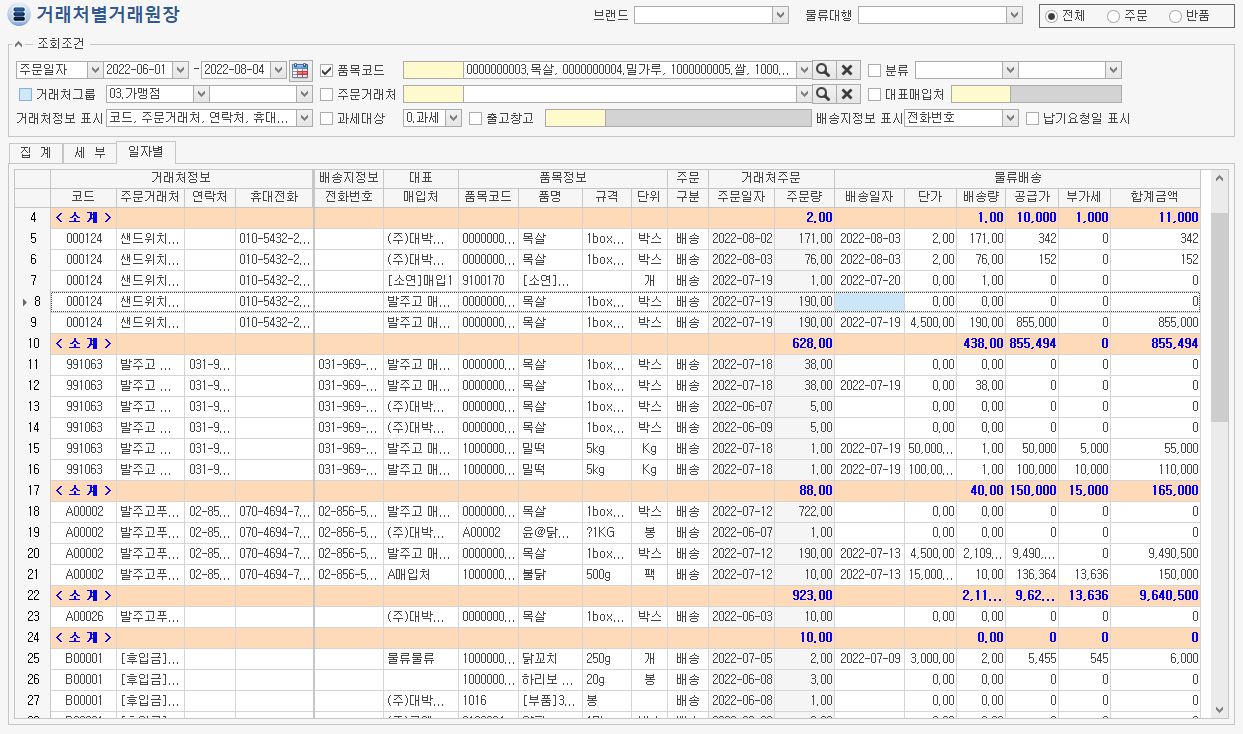This screenshot has height=734, width=1243.
Task: Clear 품목코드 filter with the X icon
Action: (x=846, y=70)
